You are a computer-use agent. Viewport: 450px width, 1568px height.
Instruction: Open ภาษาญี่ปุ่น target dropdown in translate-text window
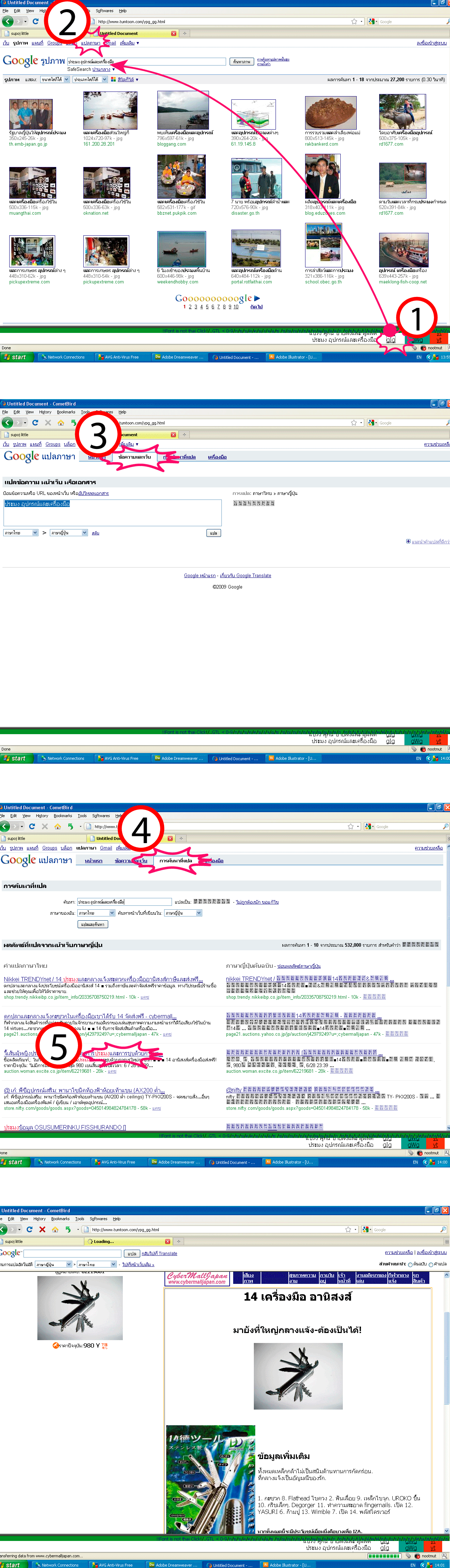[69, 533]
